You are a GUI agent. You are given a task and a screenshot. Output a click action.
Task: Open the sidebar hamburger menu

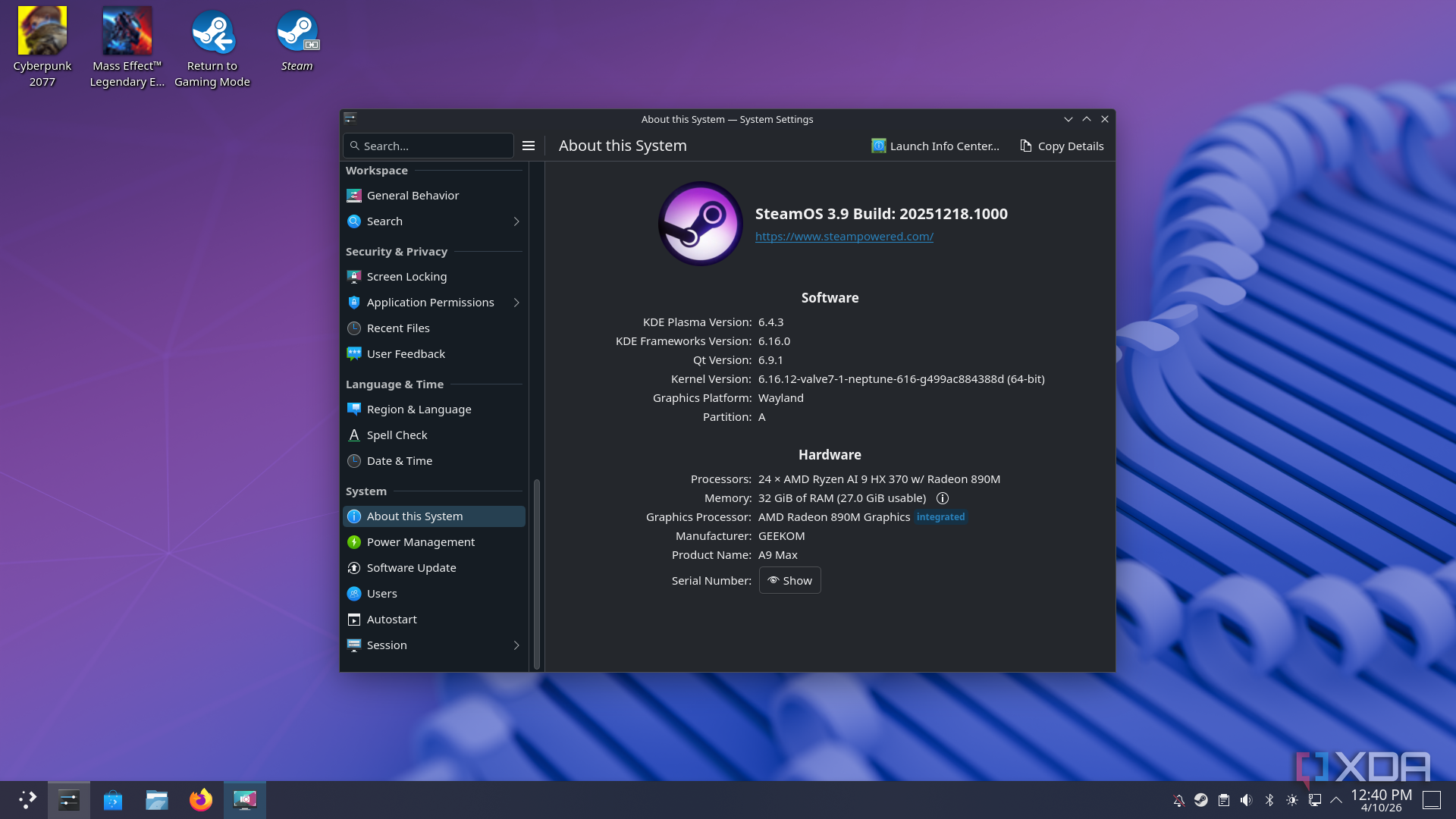(529, 146)
